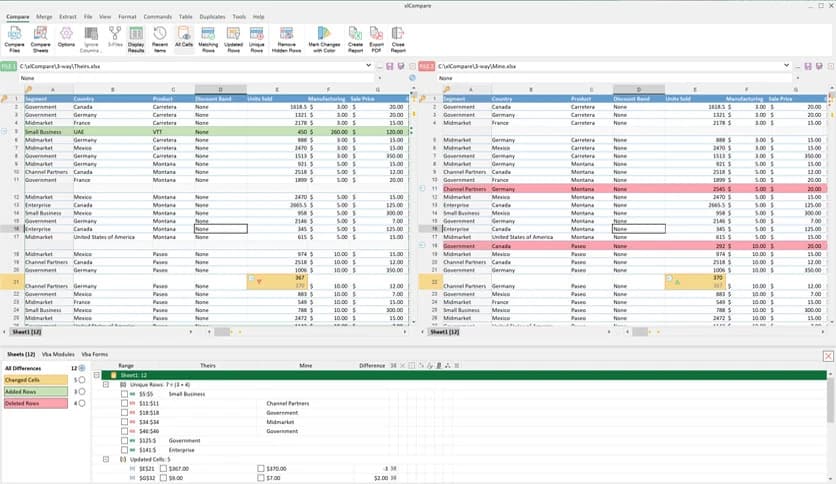Open the Commands ribbon tab
The image size is (836, 484).
158,17
